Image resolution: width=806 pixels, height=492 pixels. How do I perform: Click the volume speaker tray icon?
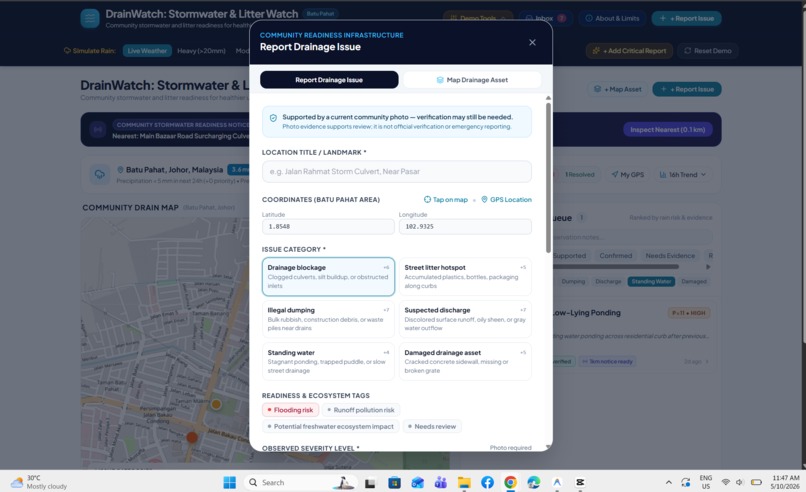(x=739, y=482)
